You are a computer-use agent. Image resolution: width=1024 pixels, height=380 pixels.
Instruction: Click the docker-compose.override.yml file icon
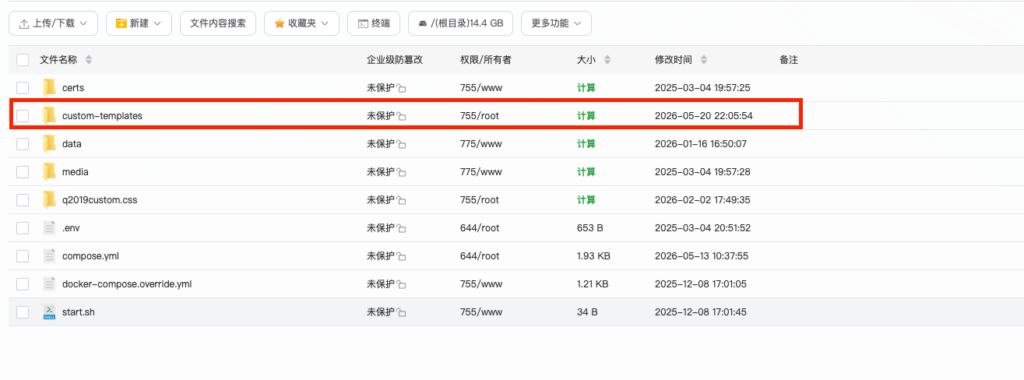(x=49, y=284)
